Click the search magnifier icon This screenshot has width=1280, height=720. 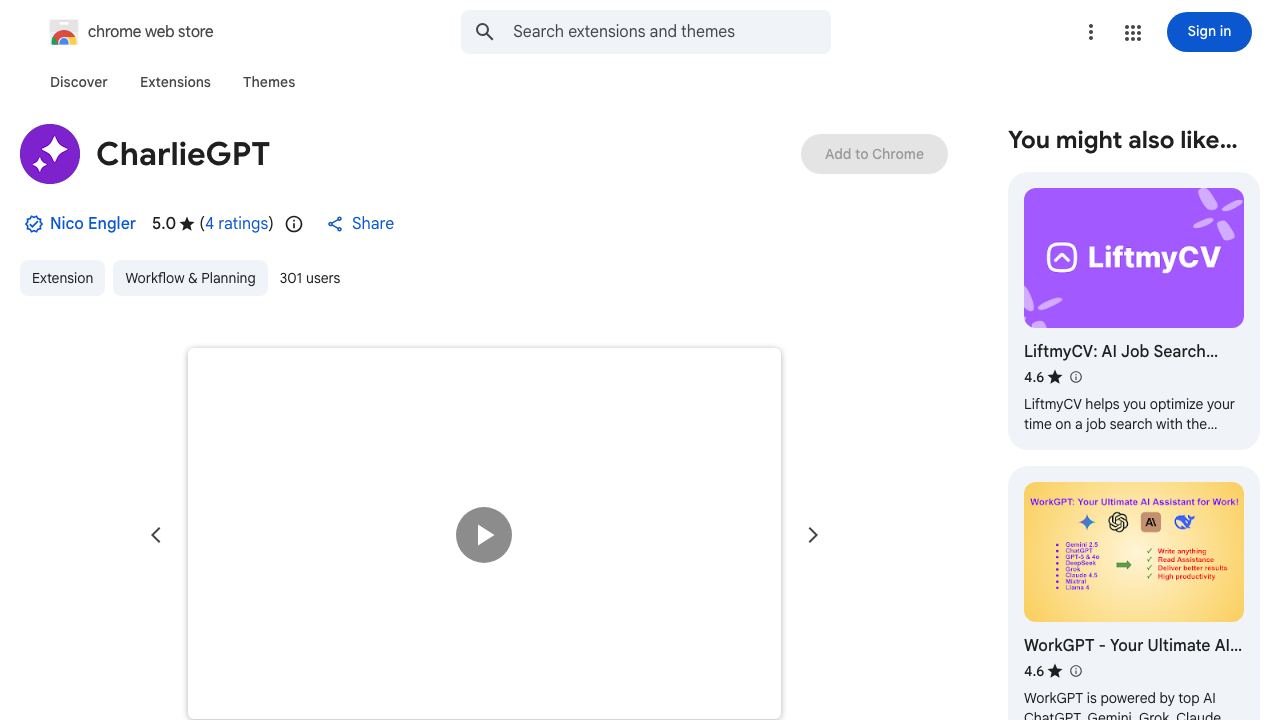click(x=485, y=32)
